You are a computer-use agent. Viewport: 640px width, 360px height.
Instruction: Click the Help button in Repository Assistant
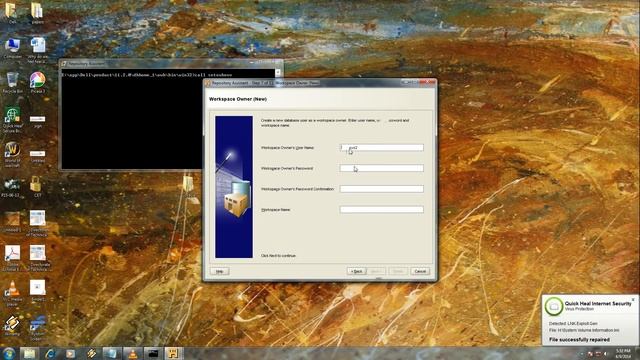point(220,271)
